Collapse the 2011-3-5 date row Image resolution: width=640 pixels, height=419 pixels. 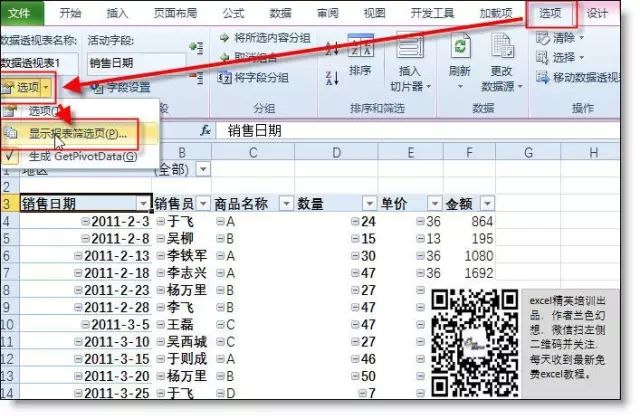(x=85, y=324)
